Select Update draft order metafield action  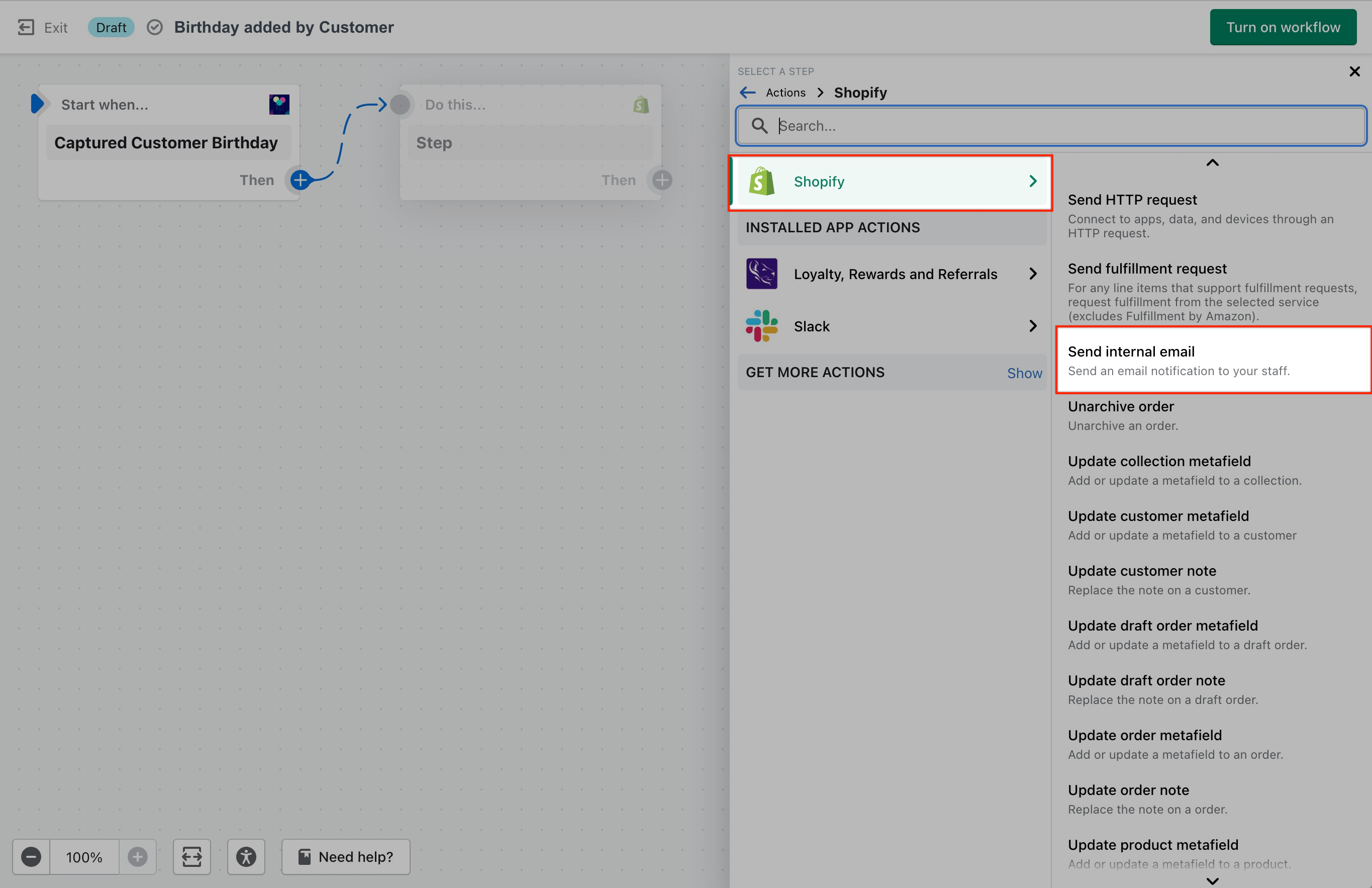1212,634
